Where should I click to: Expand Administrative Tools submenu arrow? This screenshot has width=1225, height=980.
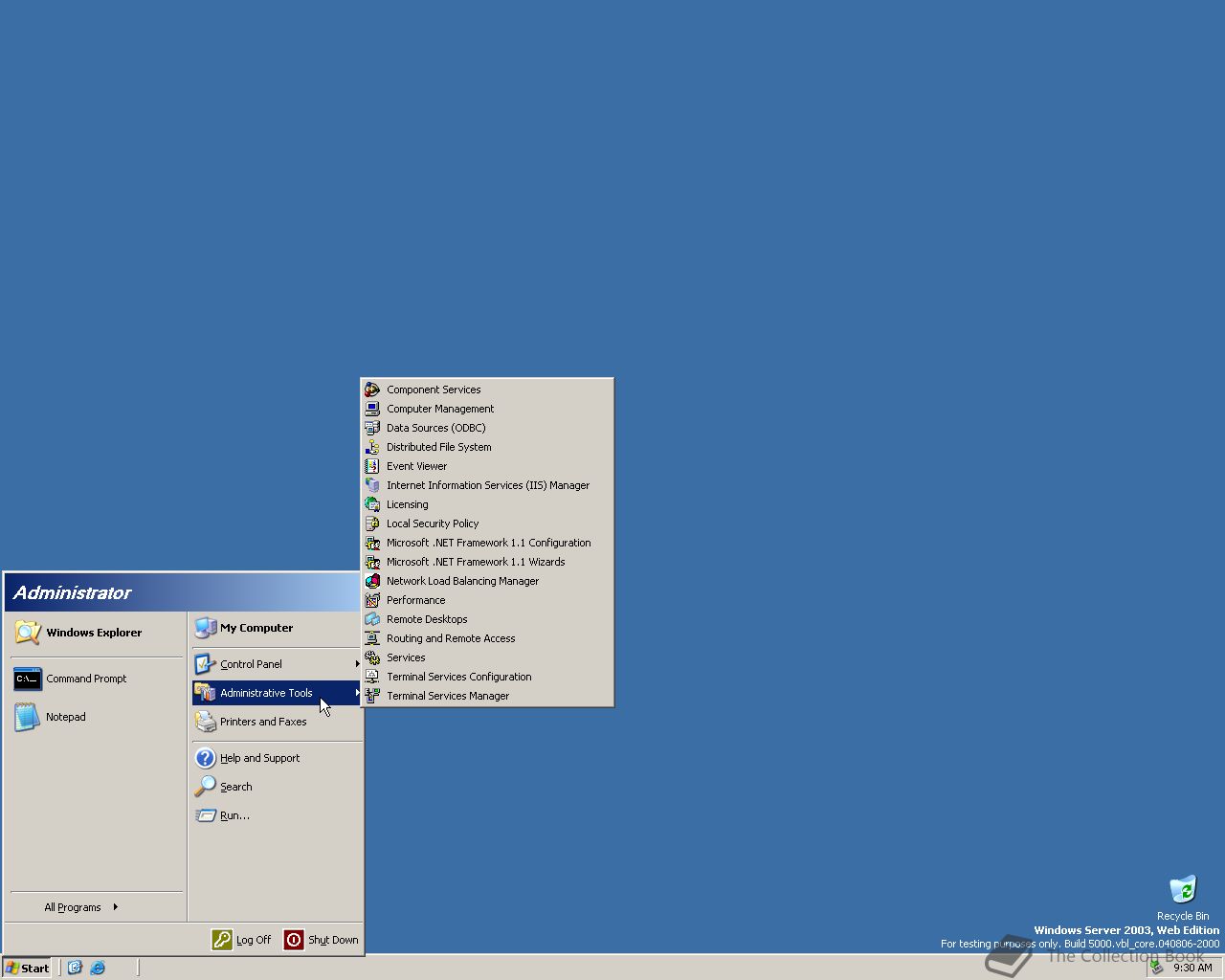point(357,693)
